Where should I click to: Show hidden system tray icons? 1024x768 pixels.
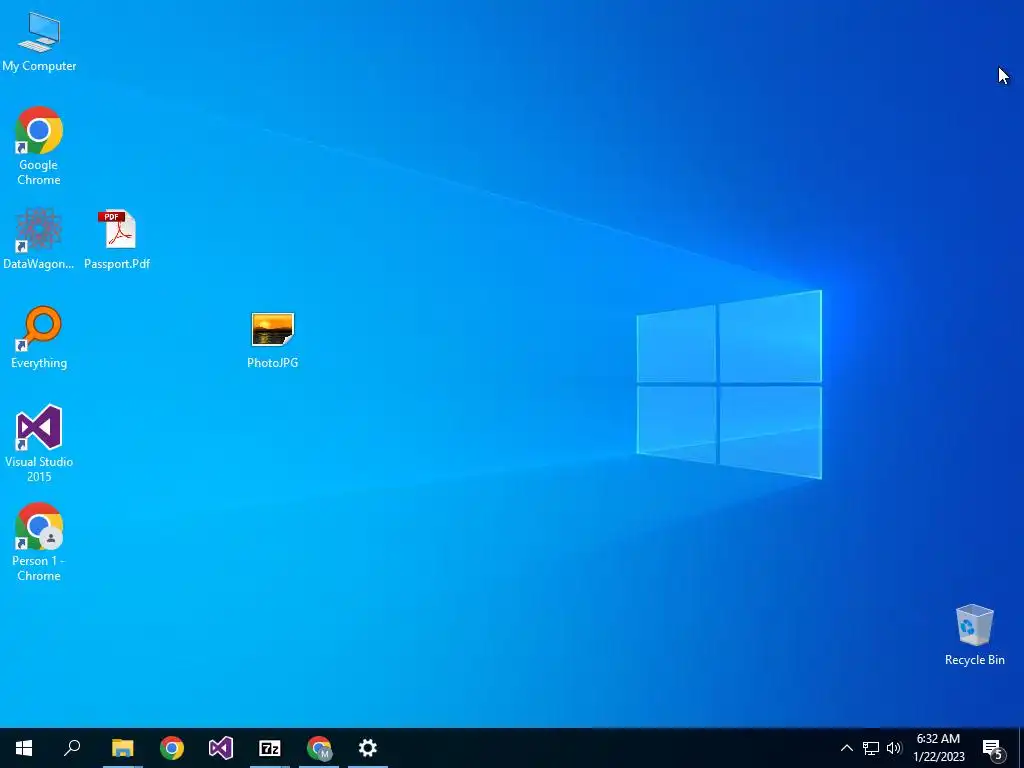tap(846, 748)
